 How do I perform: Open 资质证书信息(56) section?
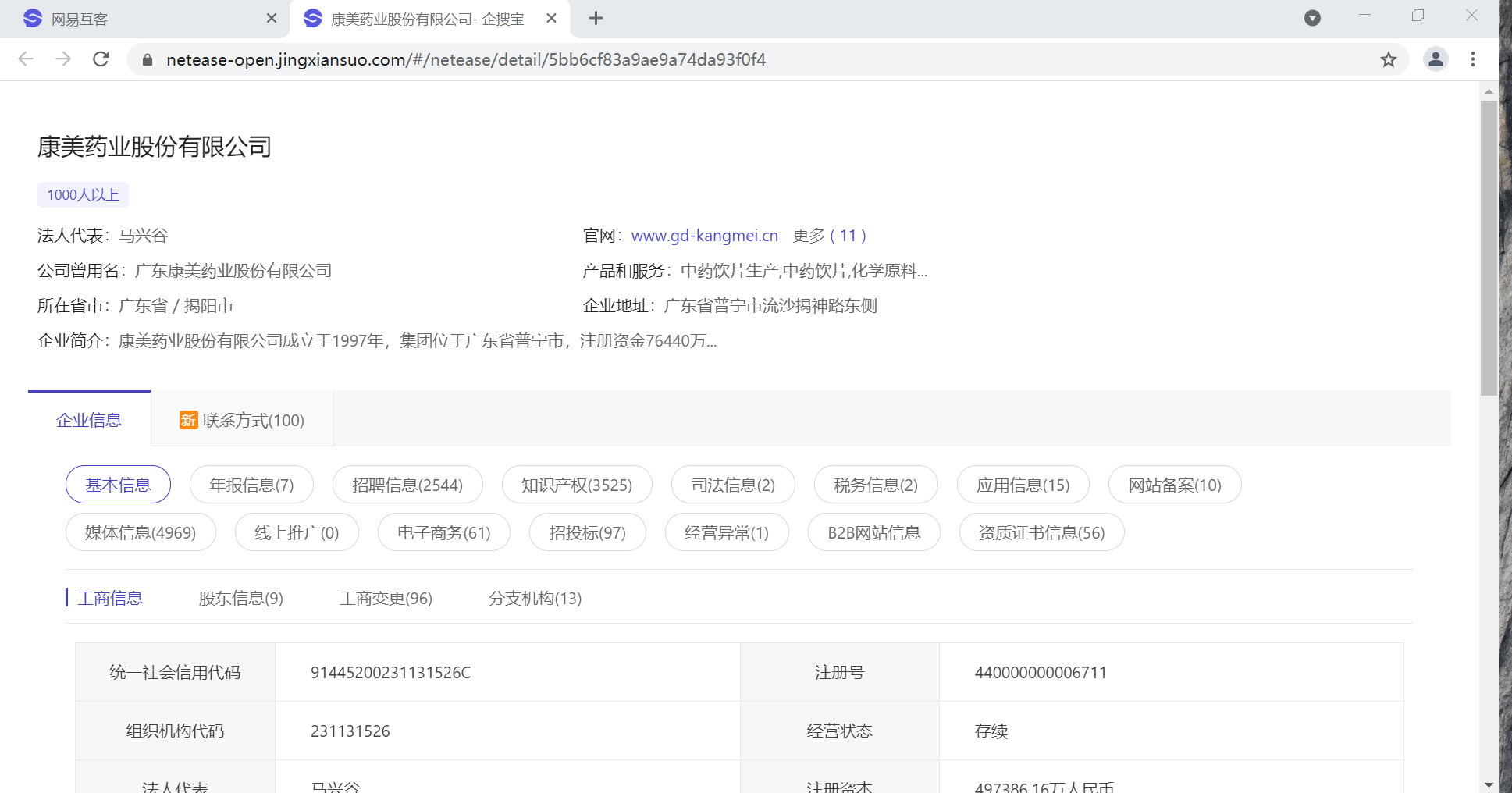[x=1042, y=532]
